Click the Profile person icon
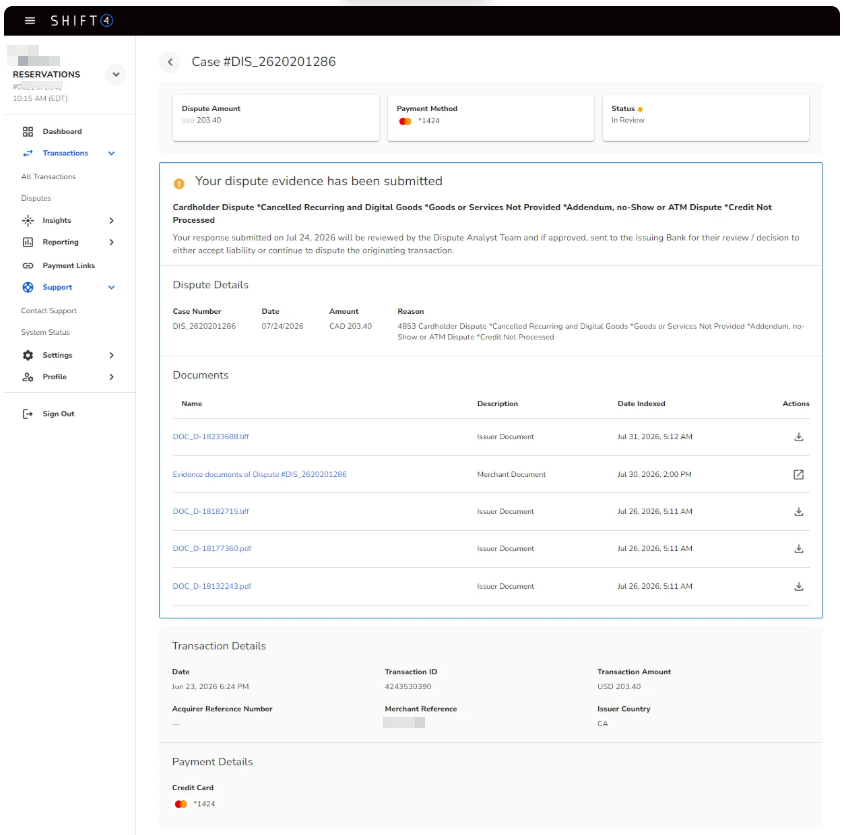The image size is (844, 835). 28,377
